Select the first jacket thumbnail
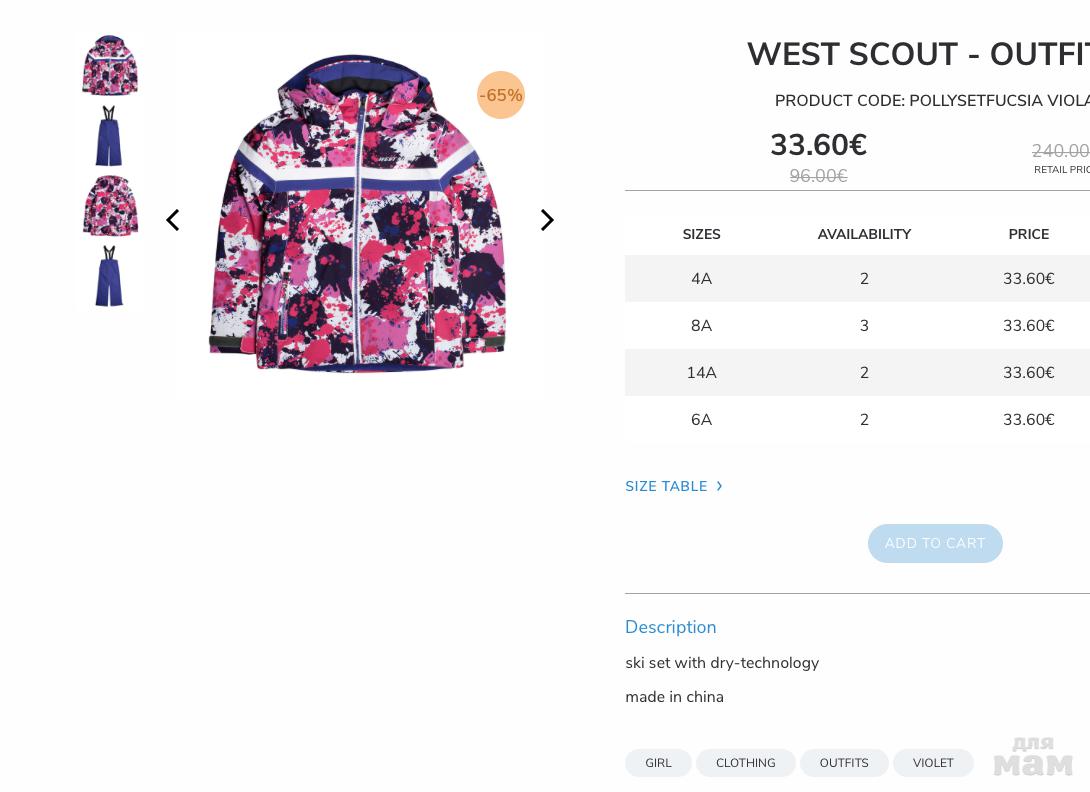Screen dimensions: 1090x792 coord(110,65)
